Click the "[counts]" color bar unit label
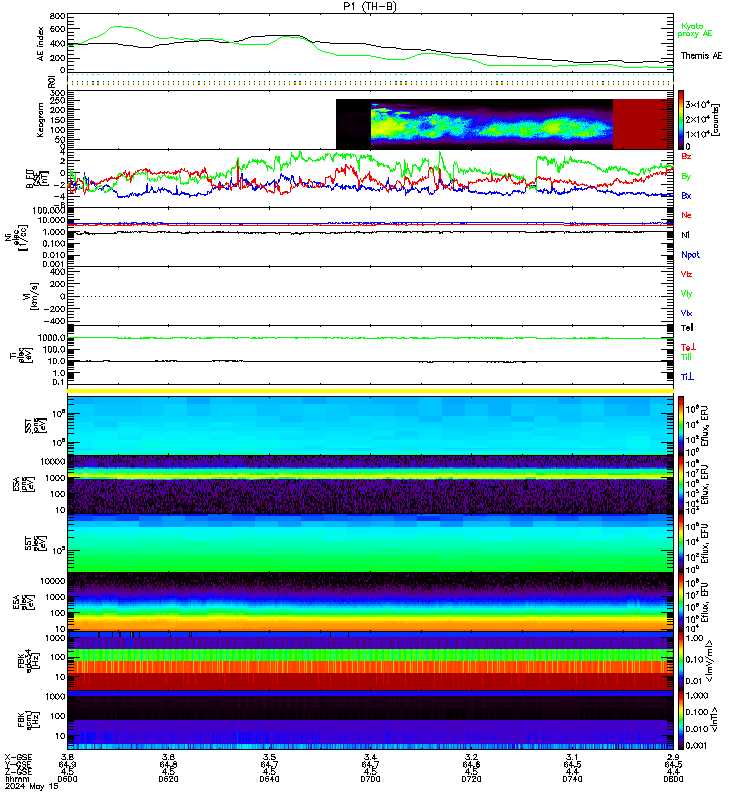The height and width of the screenshot is (800, 750). 716,120
